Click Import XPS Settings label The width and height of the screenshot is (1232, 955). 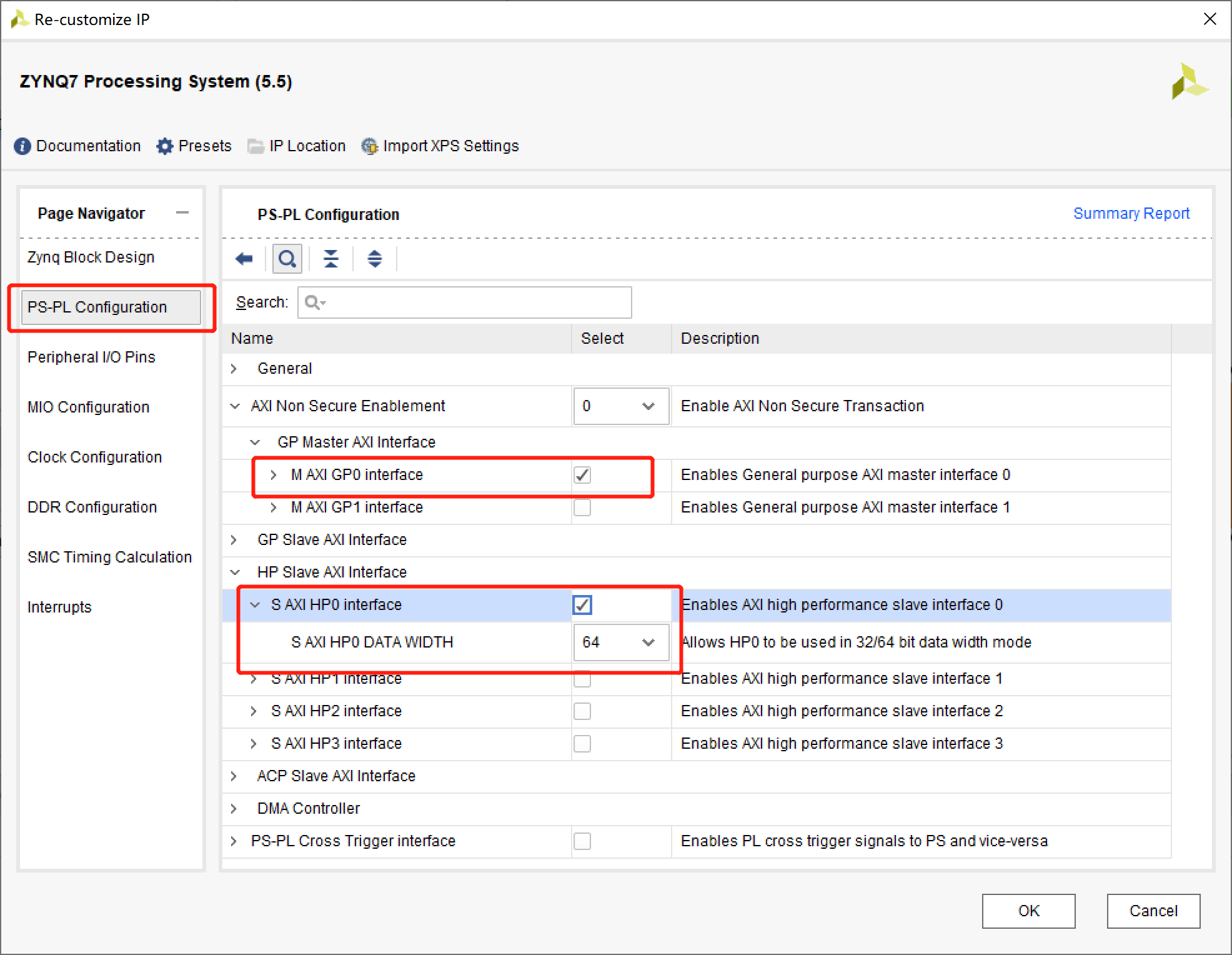point(451,146)
